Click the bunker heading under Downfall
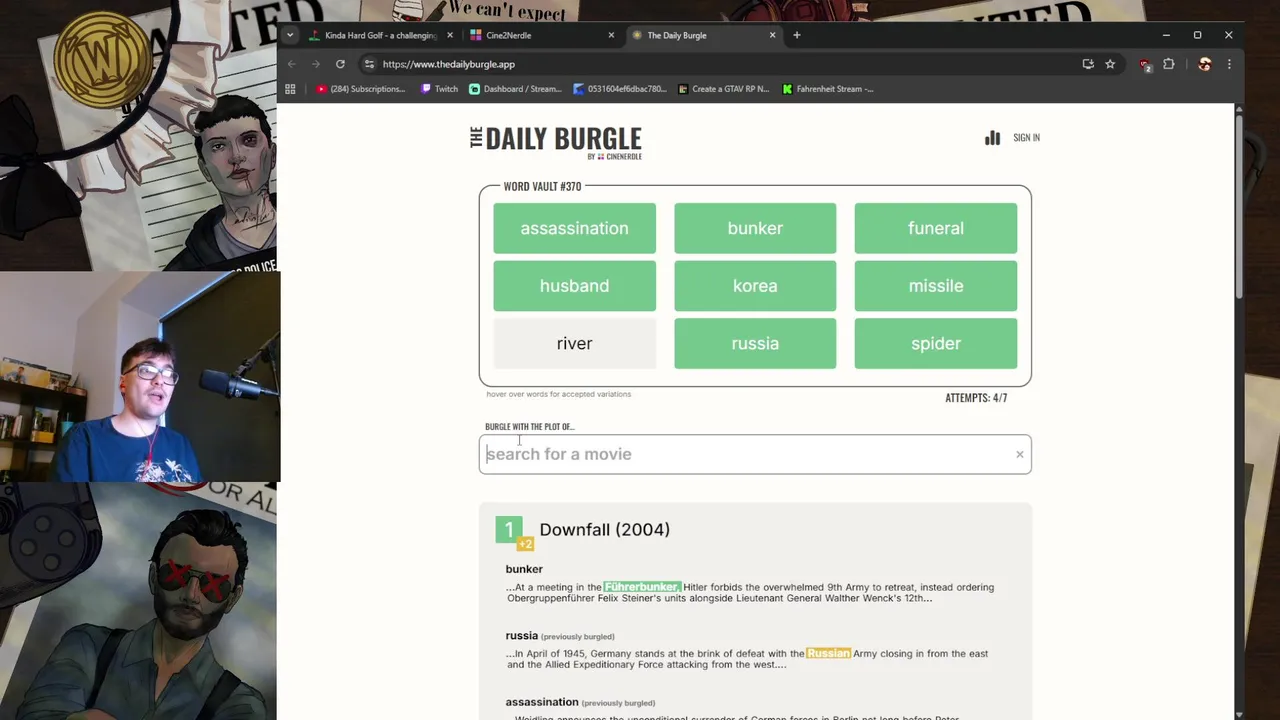This screenshot has height=720, width=1280. coord(524,569)
